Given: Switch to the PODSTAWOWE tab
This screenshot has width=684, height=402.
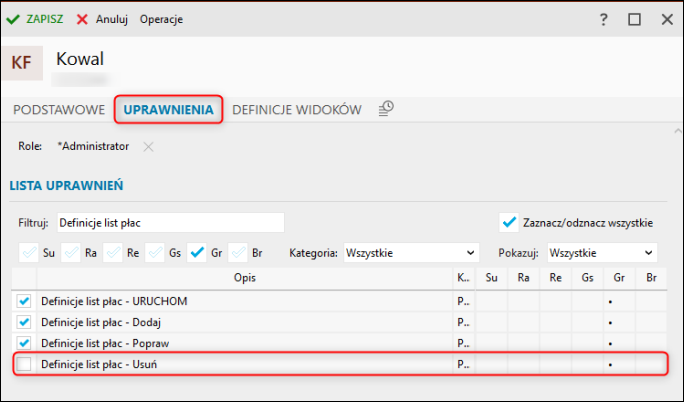Looking at the screenshot, I should coord(59,110).
